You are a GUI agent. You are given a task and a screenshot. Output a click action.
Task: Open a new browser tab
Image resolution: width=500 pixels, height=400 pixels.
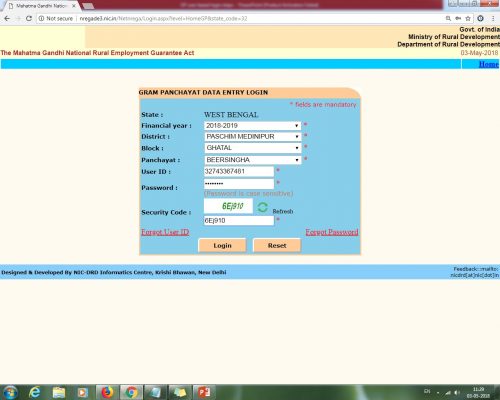coord(88,6)
